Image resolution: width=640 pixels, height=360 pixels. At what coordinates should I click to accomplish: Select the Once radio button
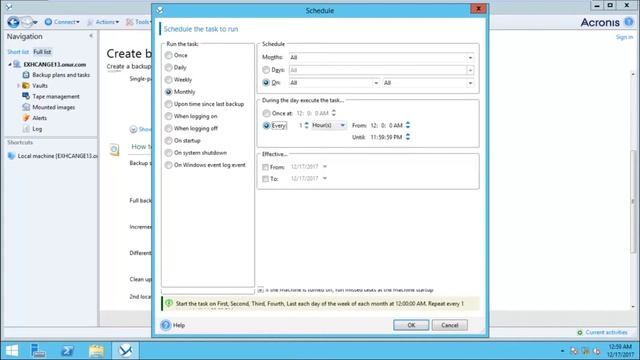pyautogui.click(x=169, y=55)
